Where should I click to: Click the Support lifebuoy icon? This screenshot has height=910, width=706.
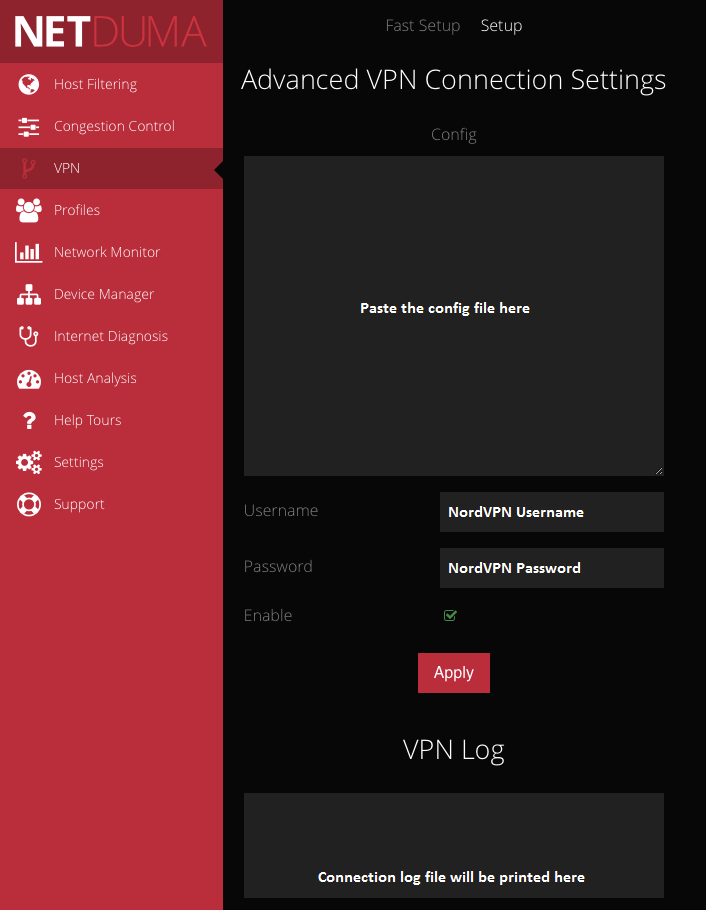(x=29, y=504)
